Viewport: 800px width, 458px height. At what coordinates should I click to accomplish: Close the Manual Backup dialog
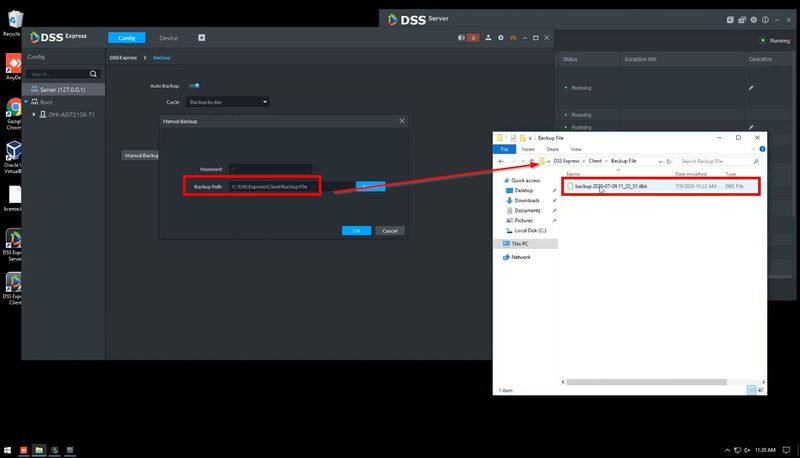(x=402, y=121)
